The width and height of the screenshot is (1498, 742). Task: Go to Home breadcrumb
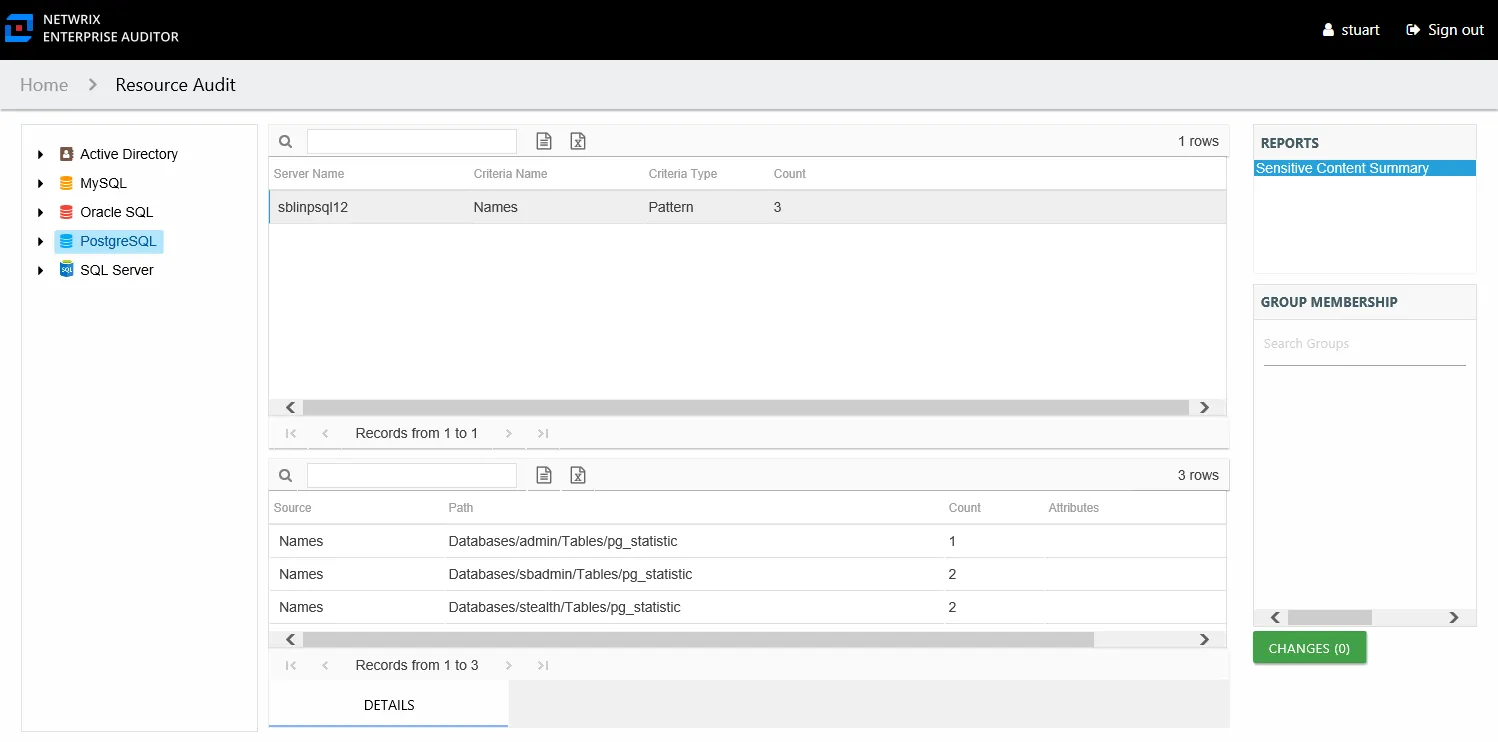click(x=44, y=85)
